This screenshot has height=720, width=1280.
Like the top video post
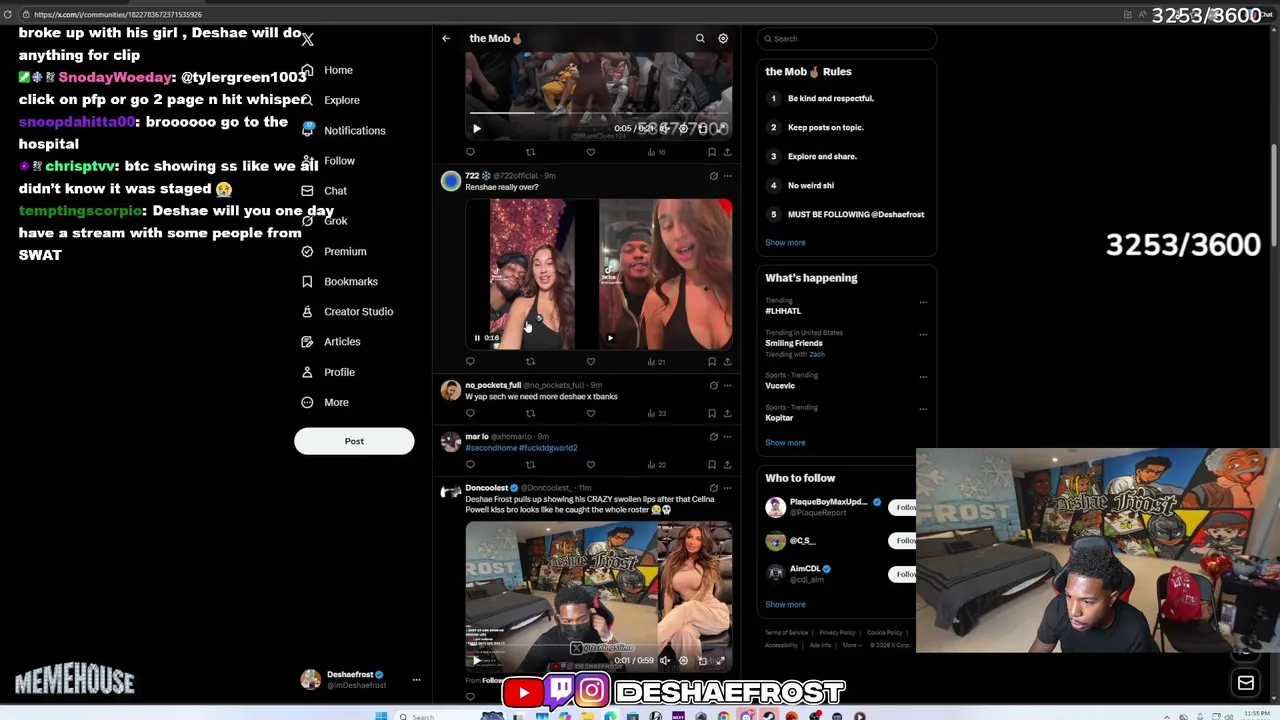(x=590, y=152)
